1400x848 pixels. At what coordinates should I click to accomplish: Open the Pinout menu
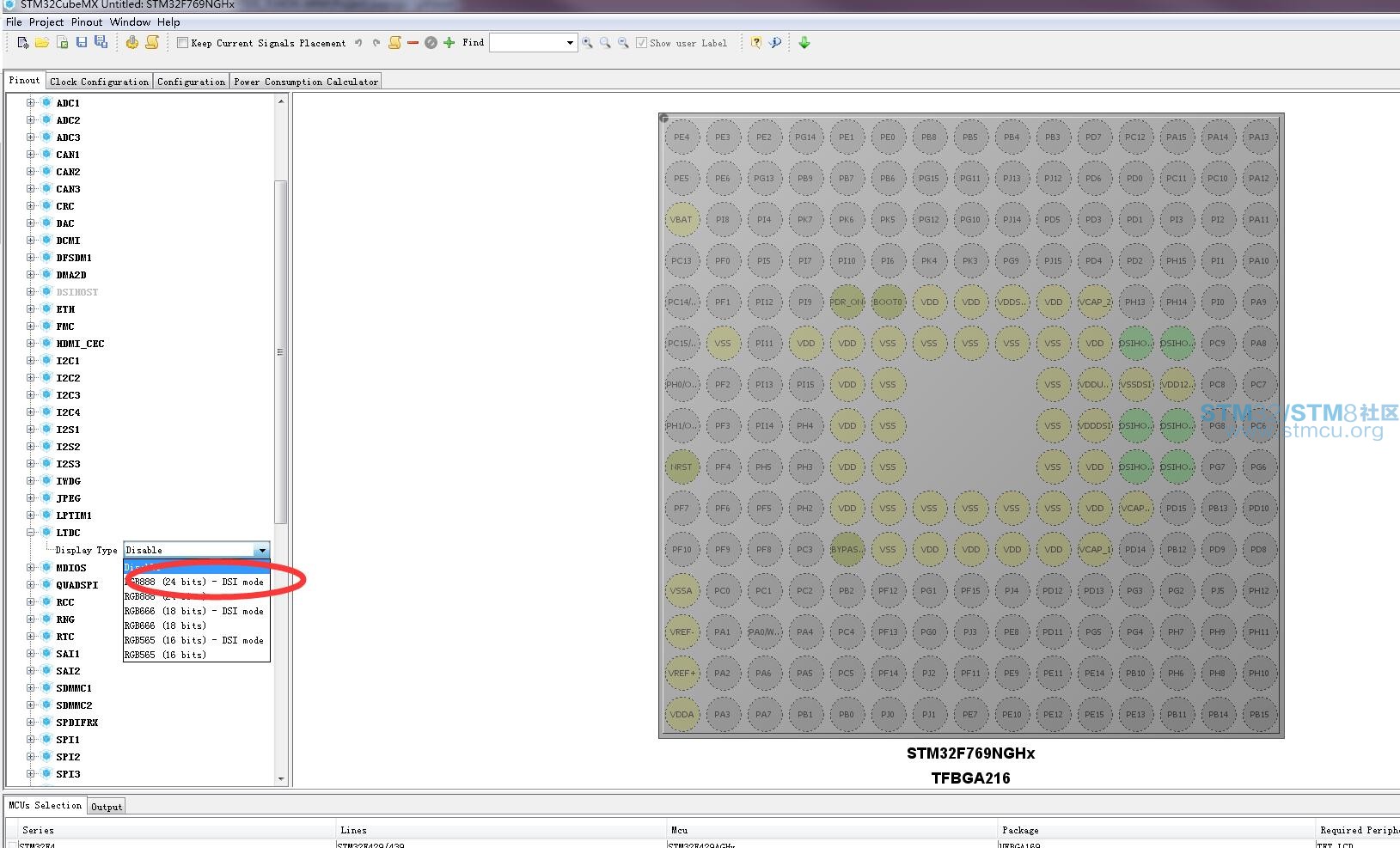(87, 21)
